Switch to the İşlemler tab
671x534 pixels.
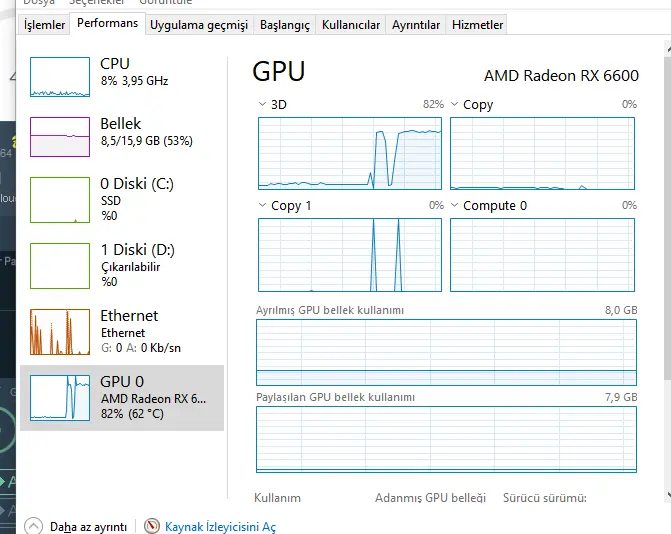pyautogui.click(x=44, y=25)
